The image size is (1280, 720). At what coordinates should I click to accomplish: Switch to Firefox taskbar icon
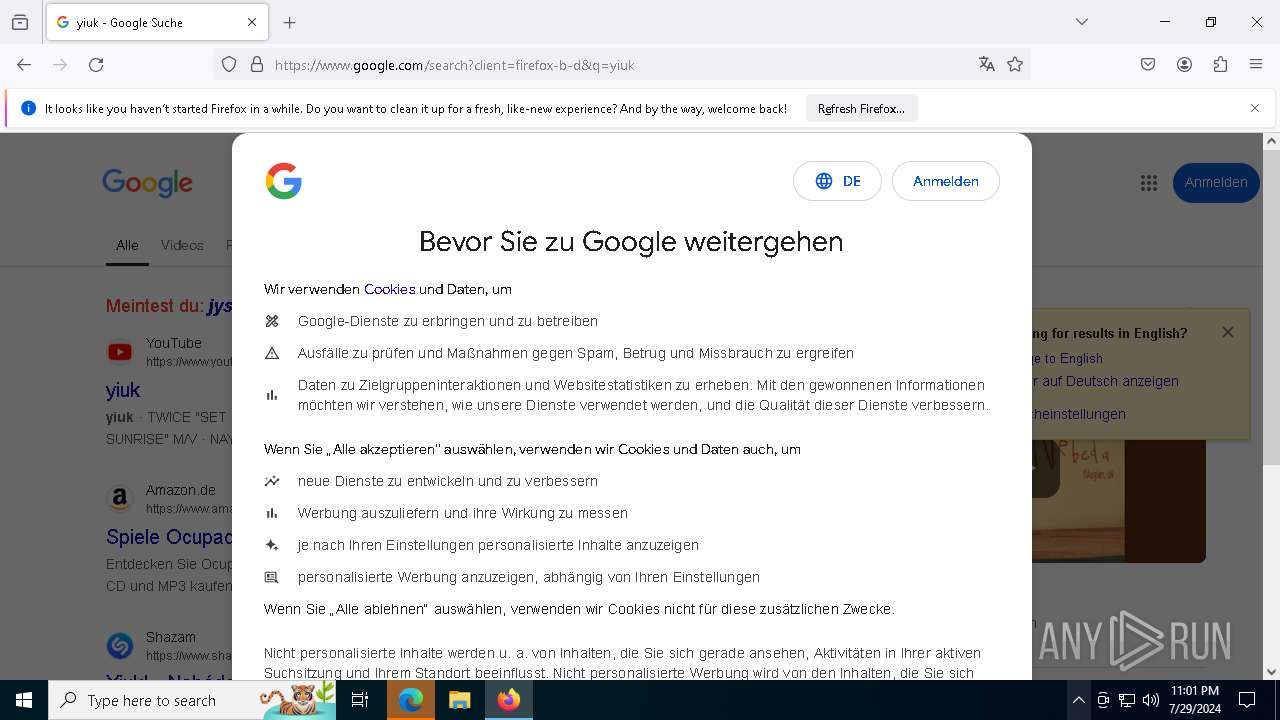pyautogui.click(x=509, y=700)
